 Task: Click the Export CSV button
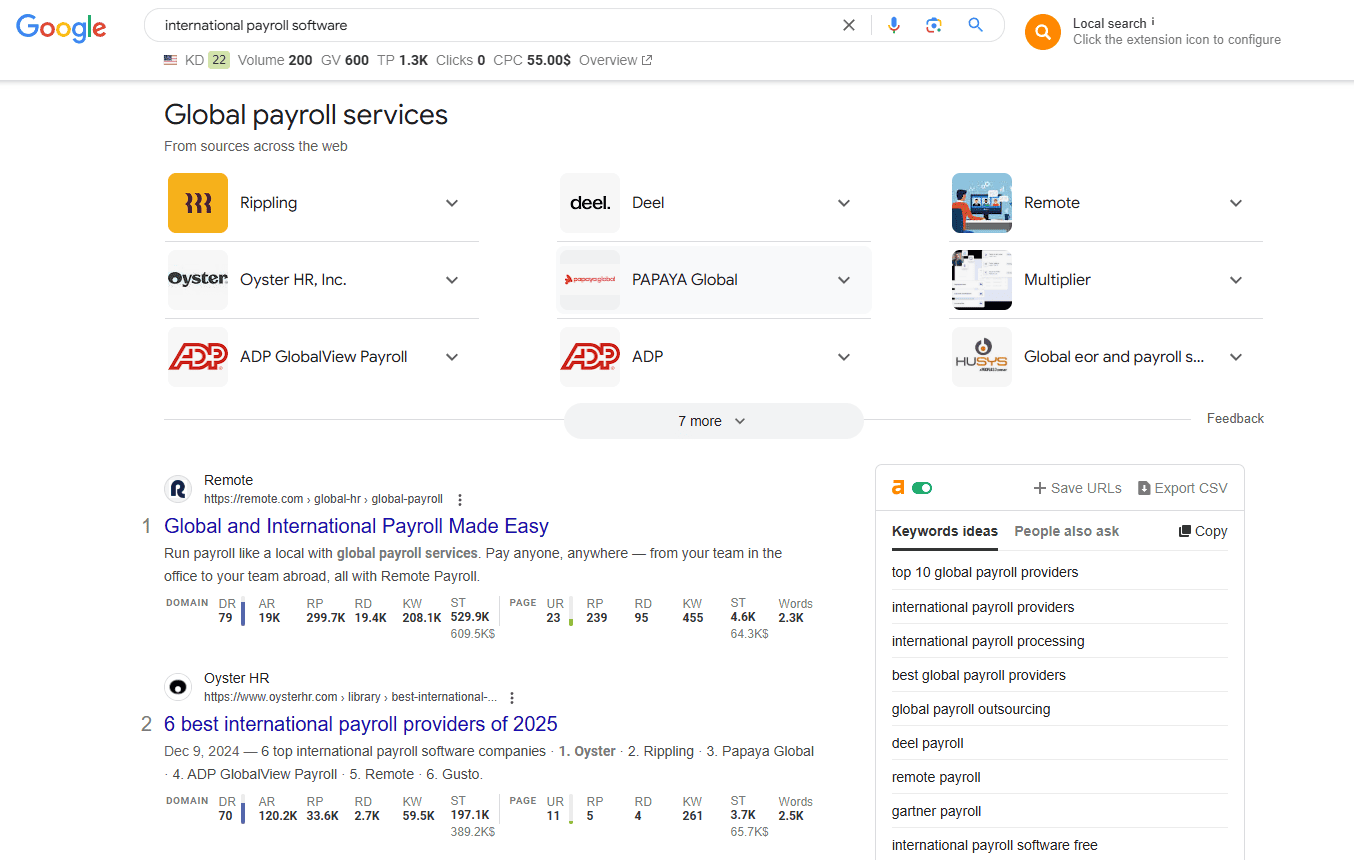[x=1182, y=488]
